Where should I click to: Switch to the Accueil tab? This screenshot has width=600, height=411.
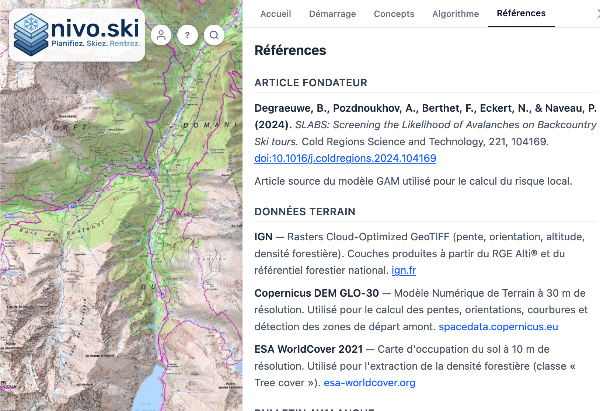click(x=275, y=14)
